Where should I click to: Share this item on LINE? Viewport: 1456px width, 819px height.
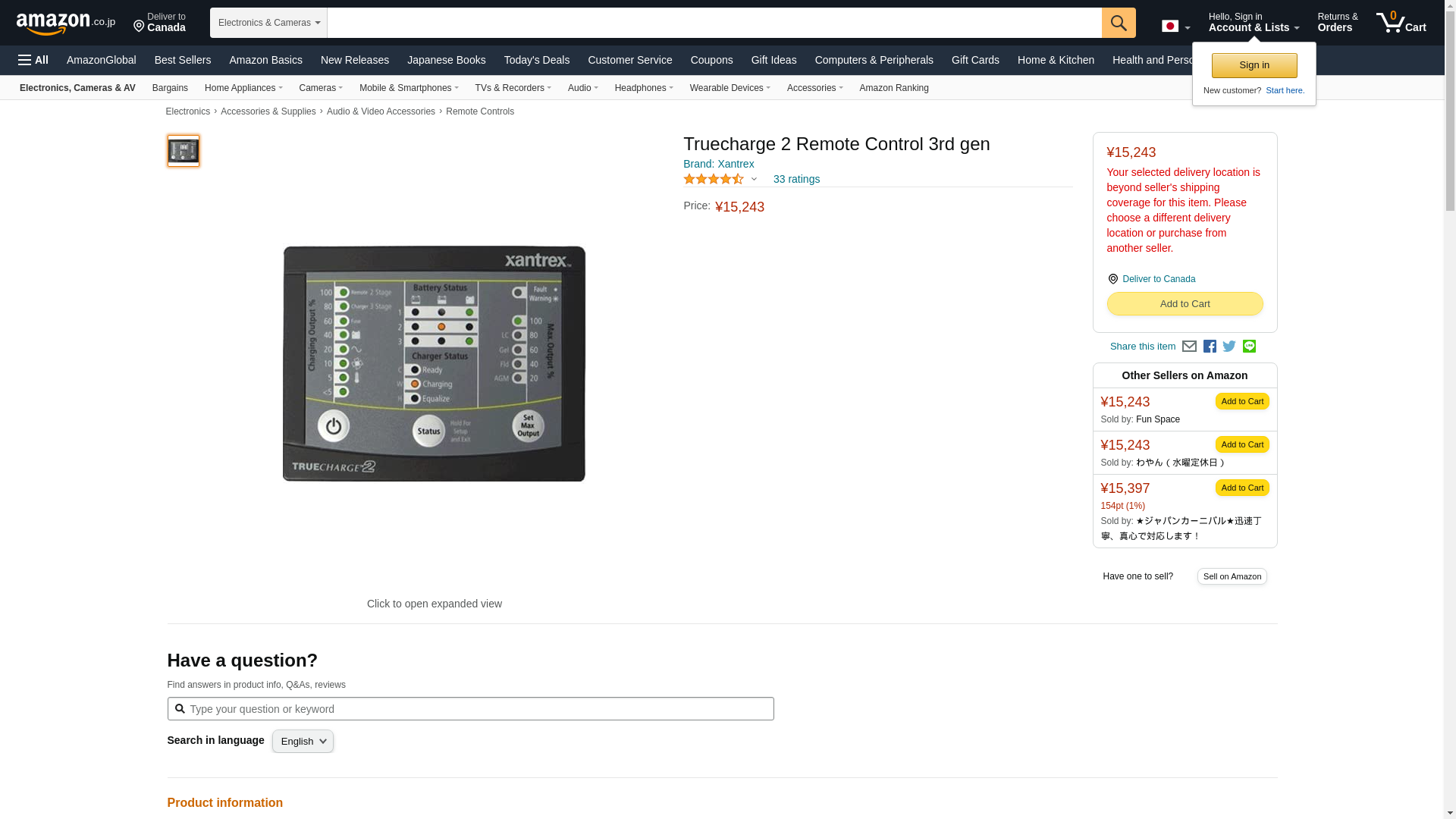click(1249, 347)
